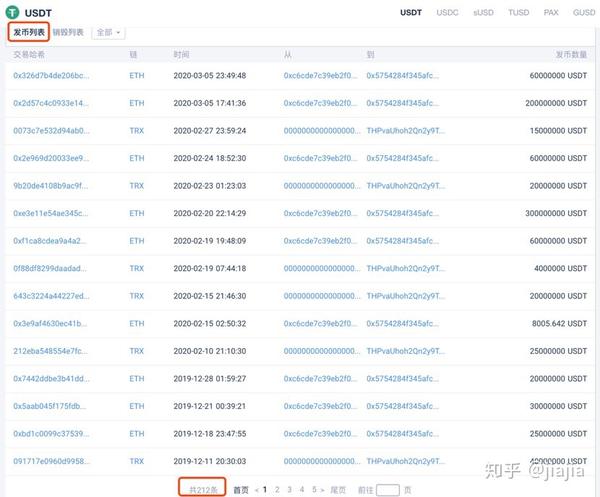600x497 pixels.
Task: Switch to the USDC token tab
Action: 447,13
